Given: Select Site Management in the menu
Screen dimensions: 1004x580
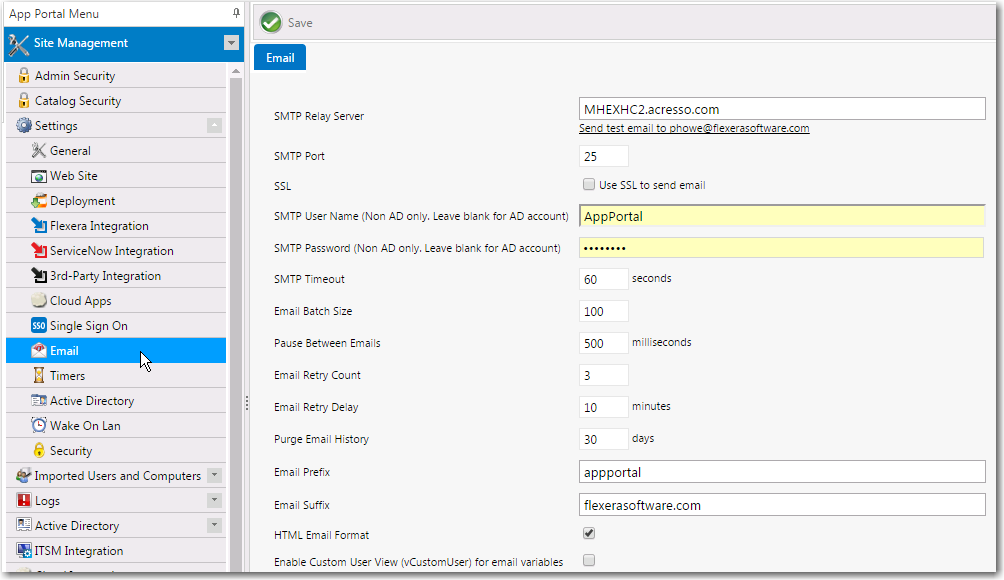Looking at the screenshot, I should click(x=78, y=43).
